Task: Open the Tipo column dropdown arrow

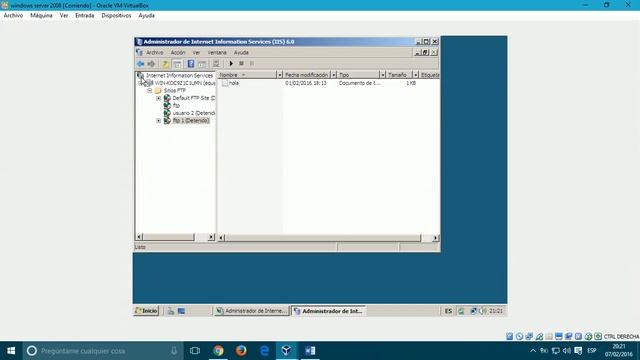Action: [x=382, y=75]
